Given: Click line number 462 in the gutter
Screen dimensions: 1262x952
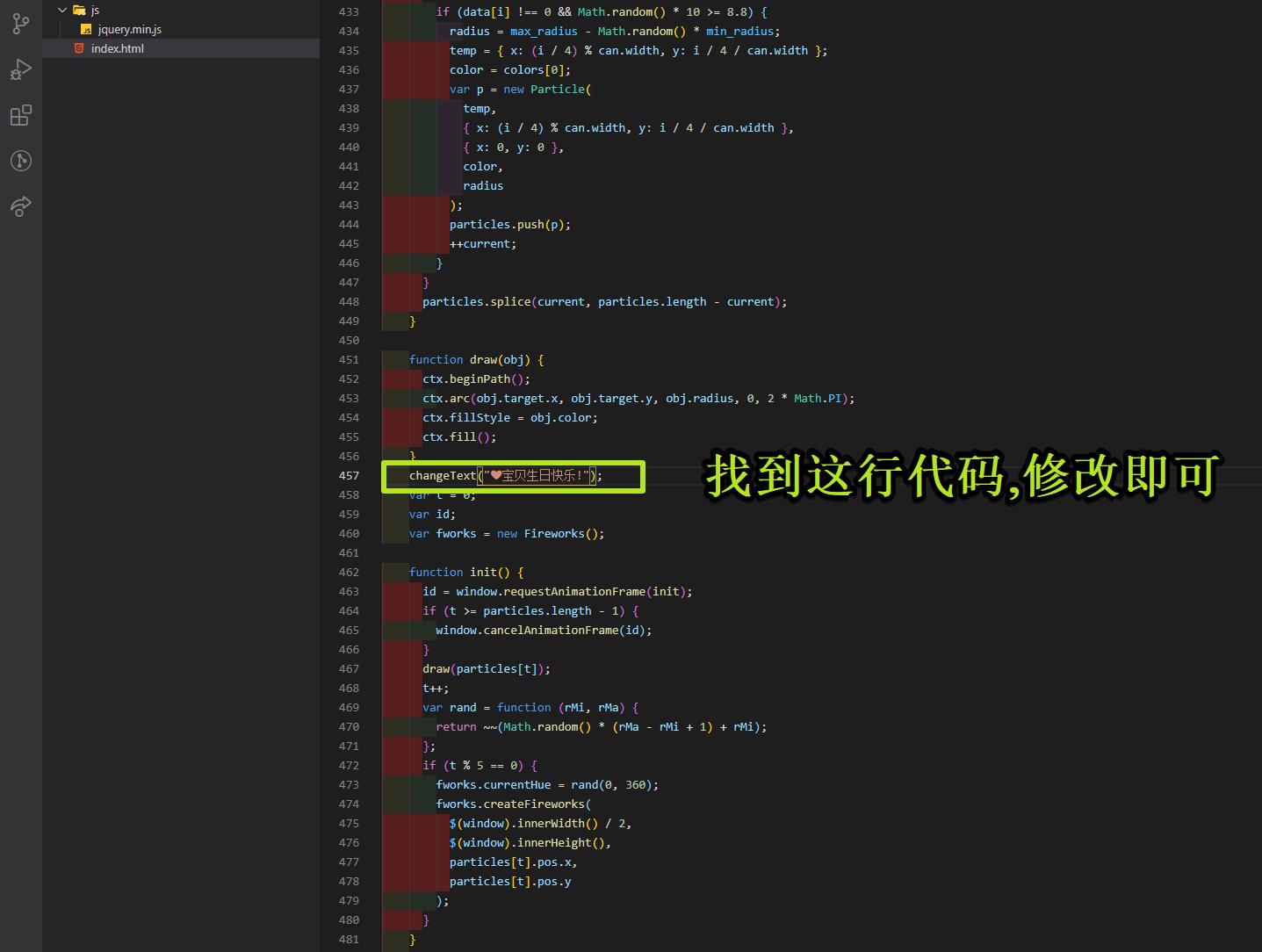Looking at the screenshot, I should [349, 572].
